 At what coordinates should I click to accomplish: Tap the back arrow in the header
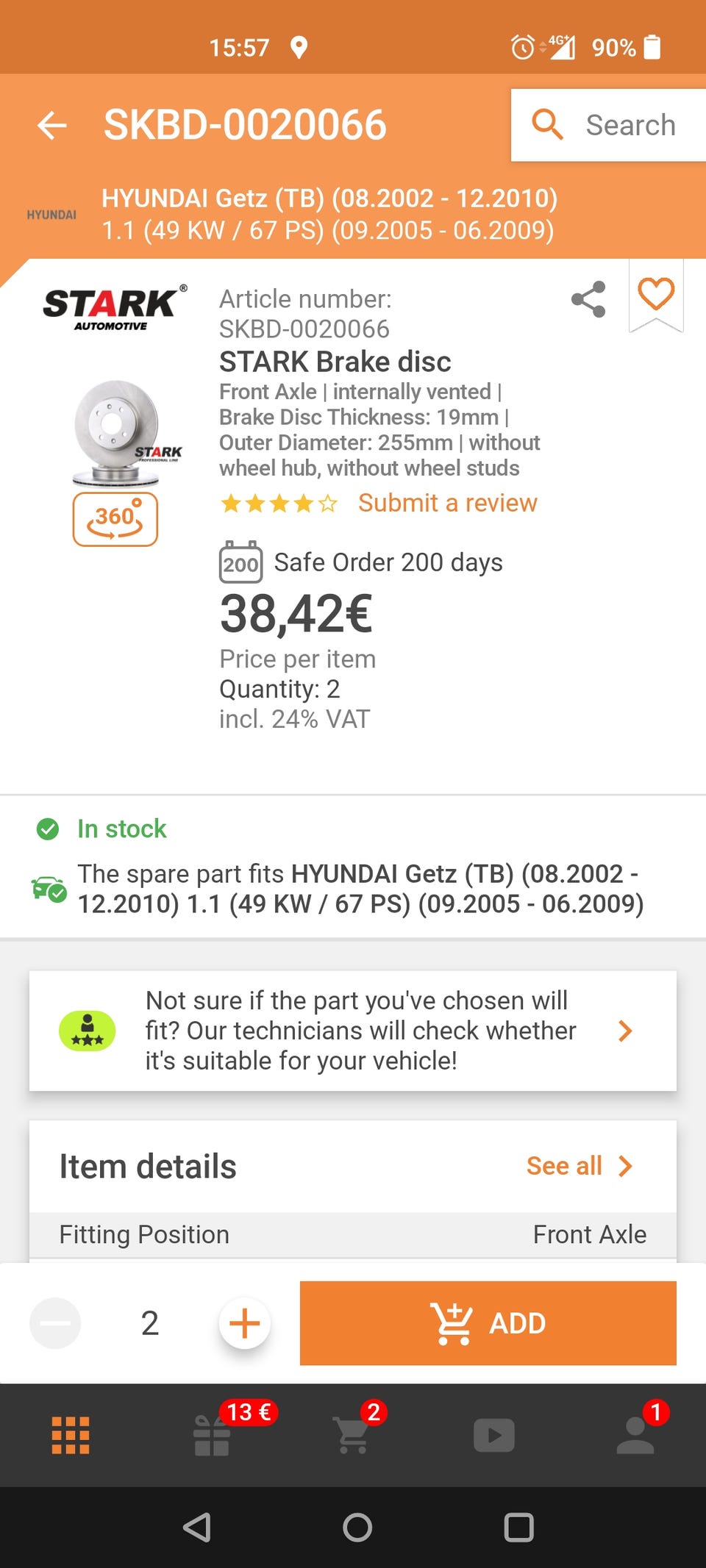(52, 125)
